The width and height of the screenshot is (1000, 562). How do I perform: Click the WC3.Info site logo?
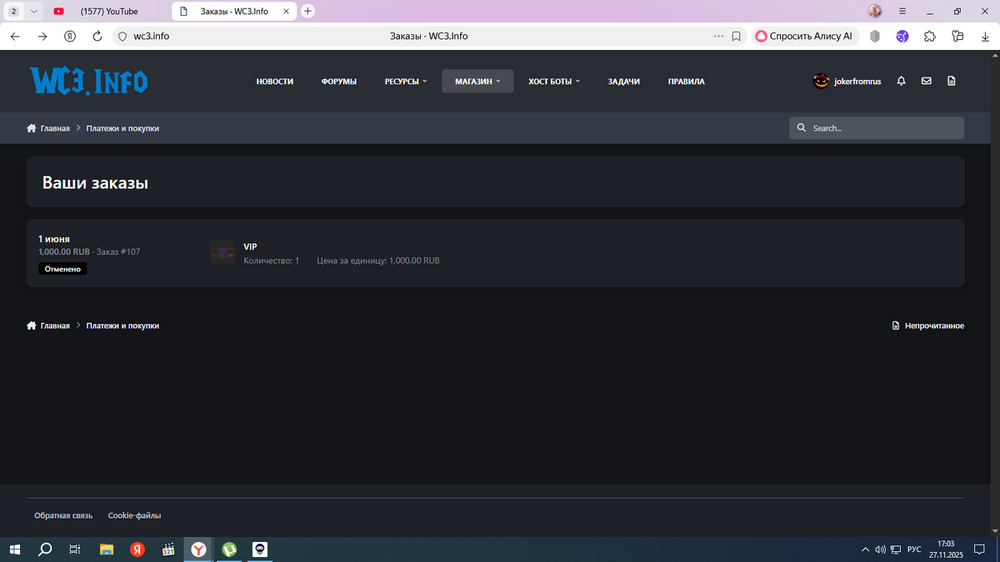tap(89, 81)
